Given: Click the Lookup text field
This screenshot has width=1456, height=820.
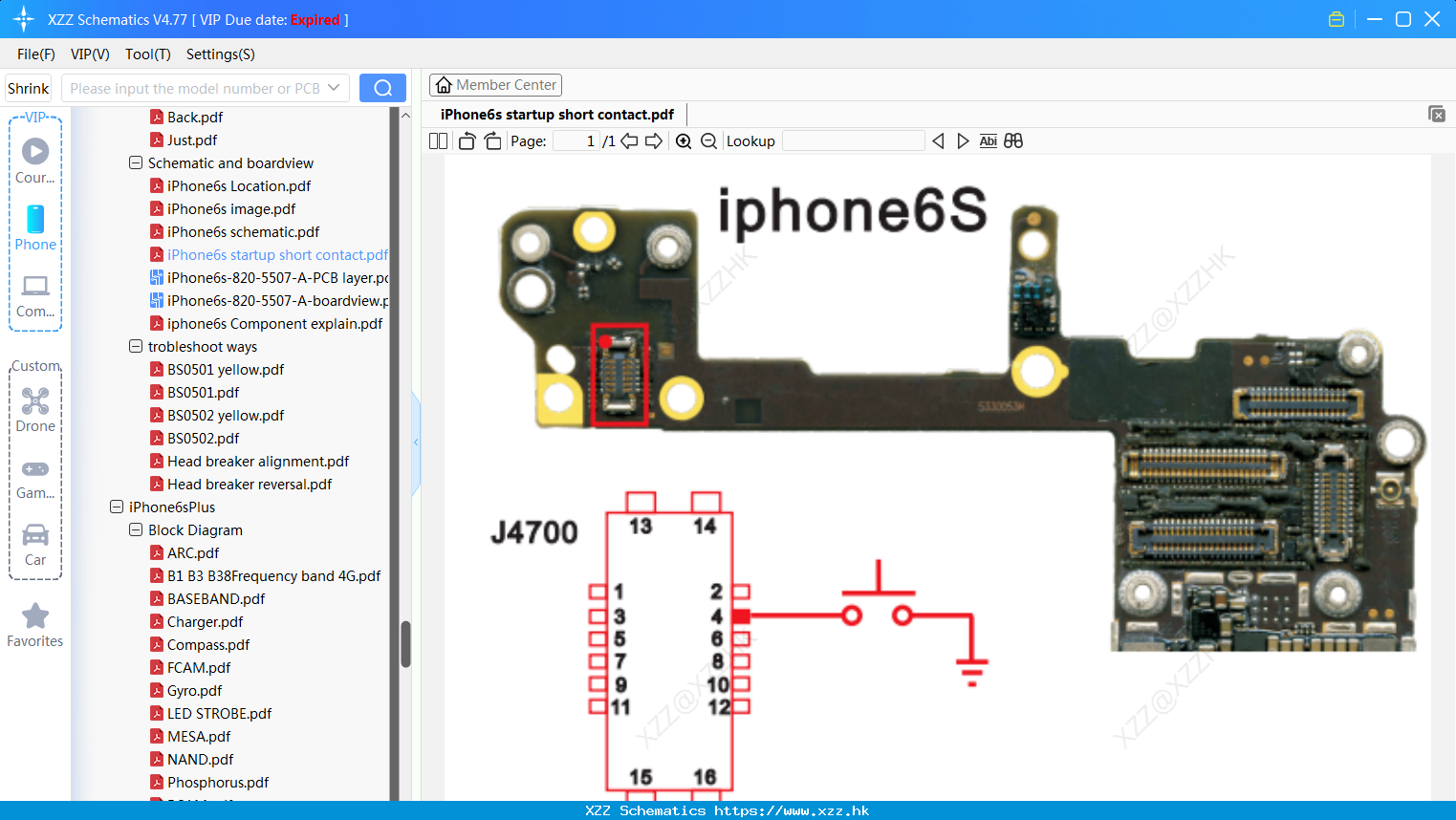Looking at the screenshot, I should click(x=854, y=140).
